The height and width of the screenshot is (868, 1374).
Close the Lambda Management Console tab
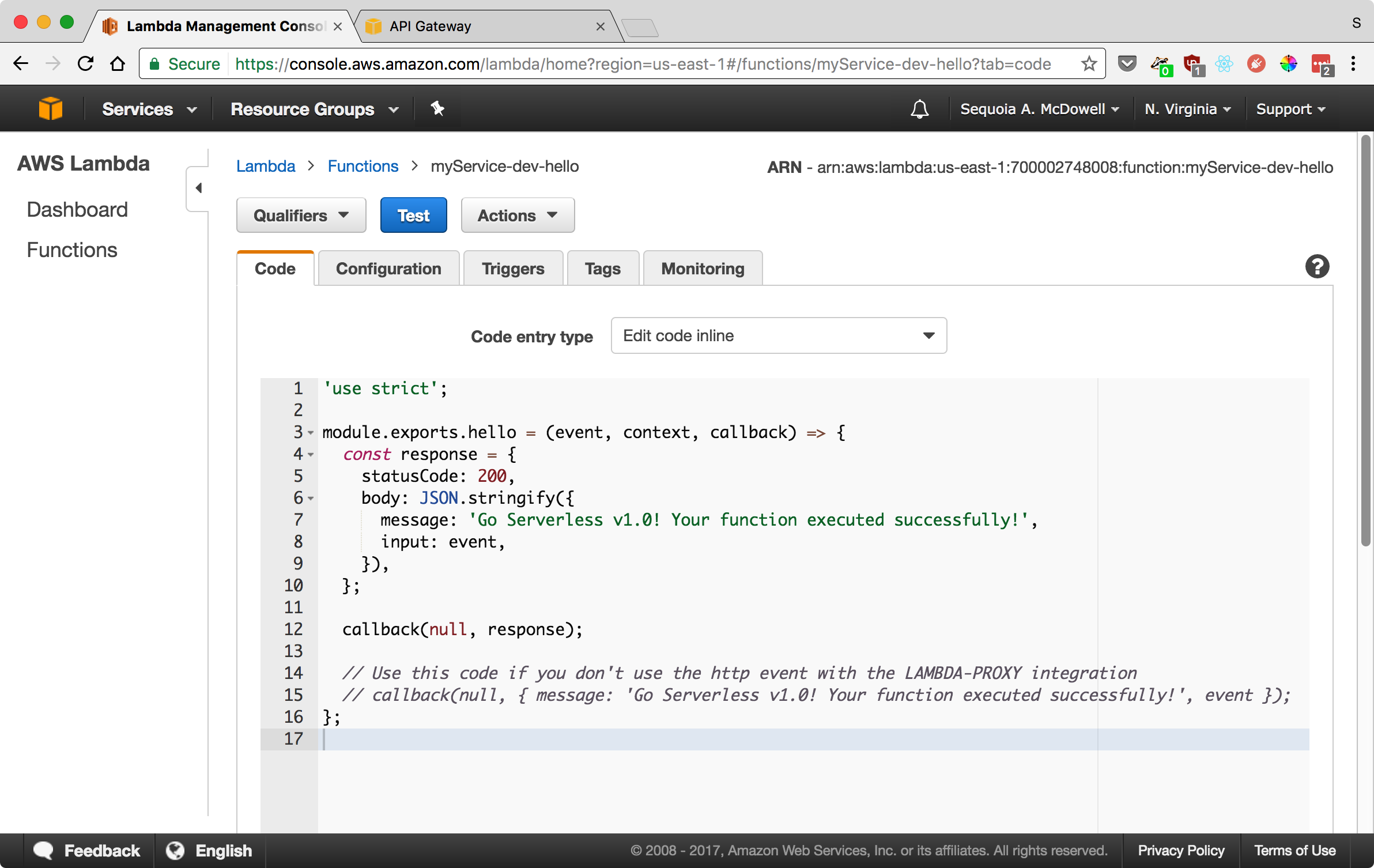pyautogui.click(x=338, y=27)
